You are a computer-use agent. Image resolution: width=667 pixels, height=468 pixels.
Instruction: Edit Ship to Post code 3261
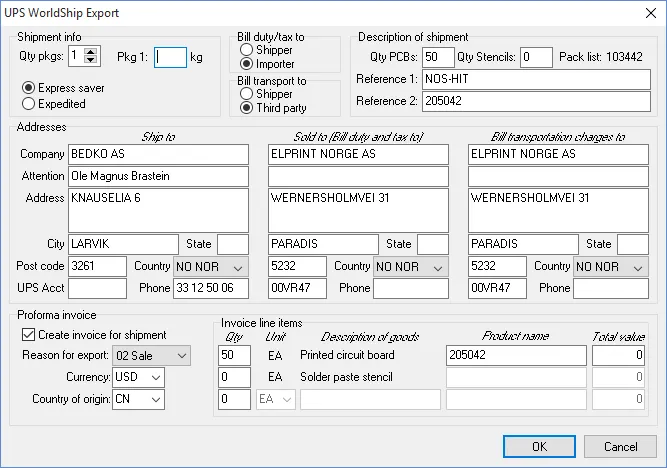click(97, 267)
